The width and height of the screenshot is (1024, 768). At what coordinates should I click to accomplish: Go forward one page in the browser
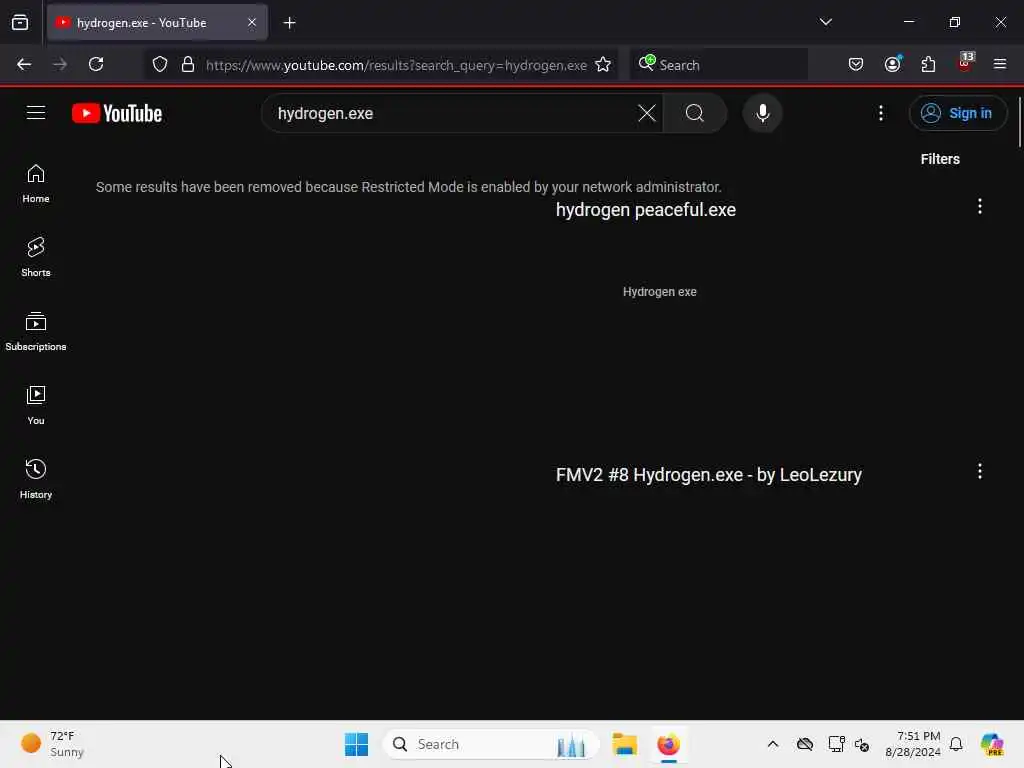[59, 64]
